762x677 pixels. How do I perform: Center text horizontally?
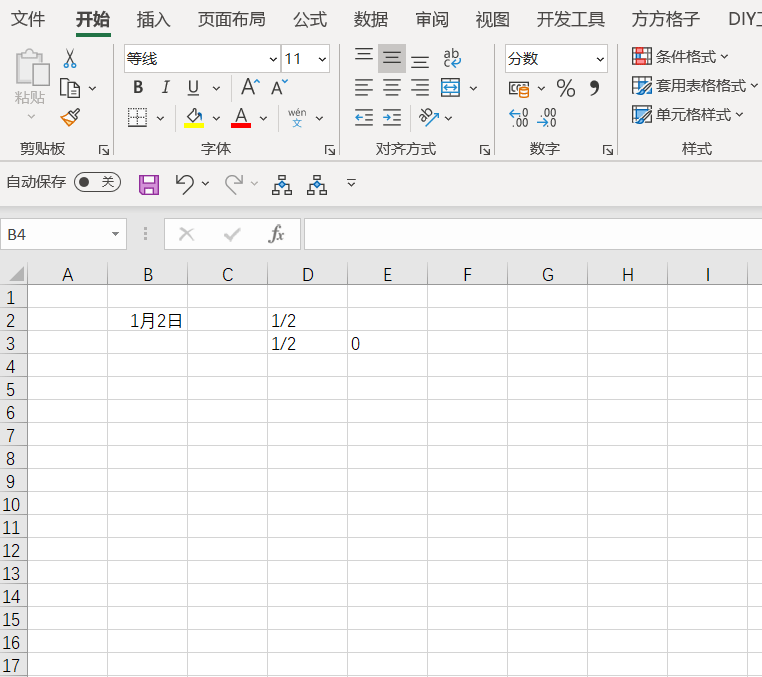point(392,88)
